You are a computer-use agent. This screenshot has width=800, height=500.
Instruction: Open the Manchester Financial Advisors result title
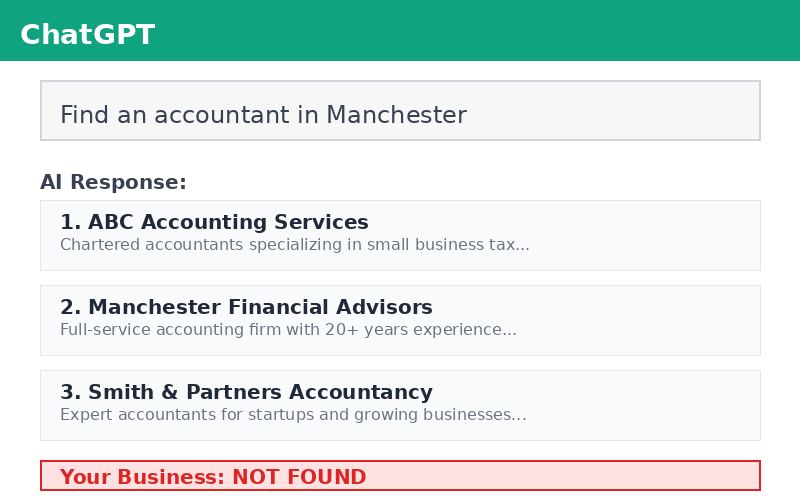pos(260,308)
